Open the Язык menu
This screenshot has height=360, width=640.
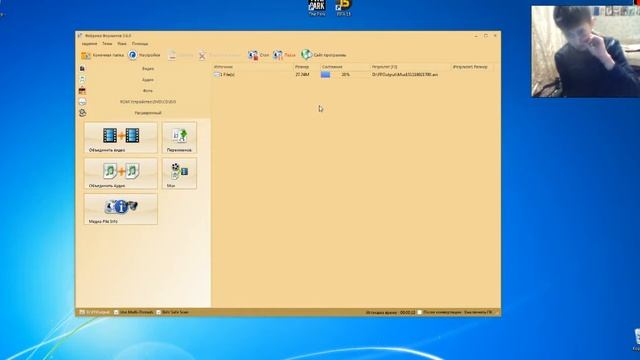[122, 44]
